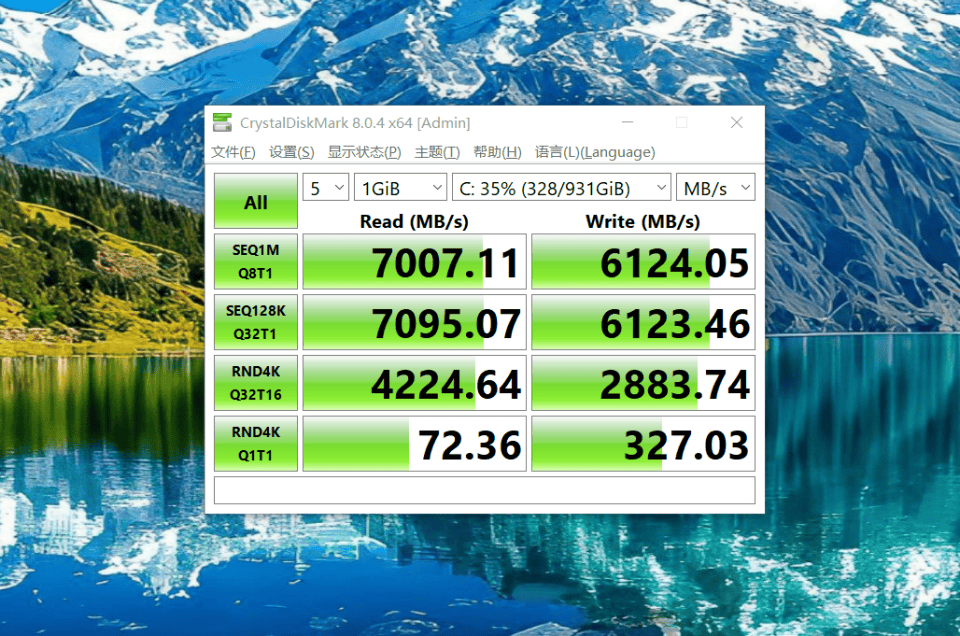The width and height of the screenshot is (960, 636).
Task: Open the 语言(L)(Language) menu
Action: (595, 152)
